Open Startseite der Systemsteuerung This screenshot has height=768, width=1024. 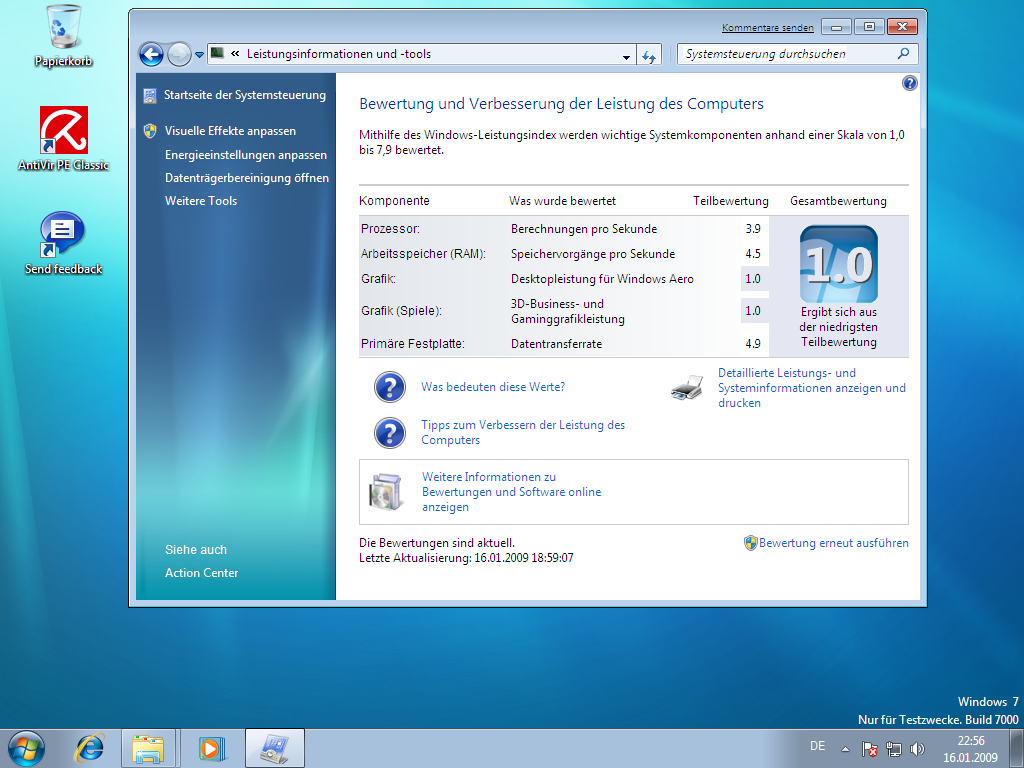(x=245, y=95)
